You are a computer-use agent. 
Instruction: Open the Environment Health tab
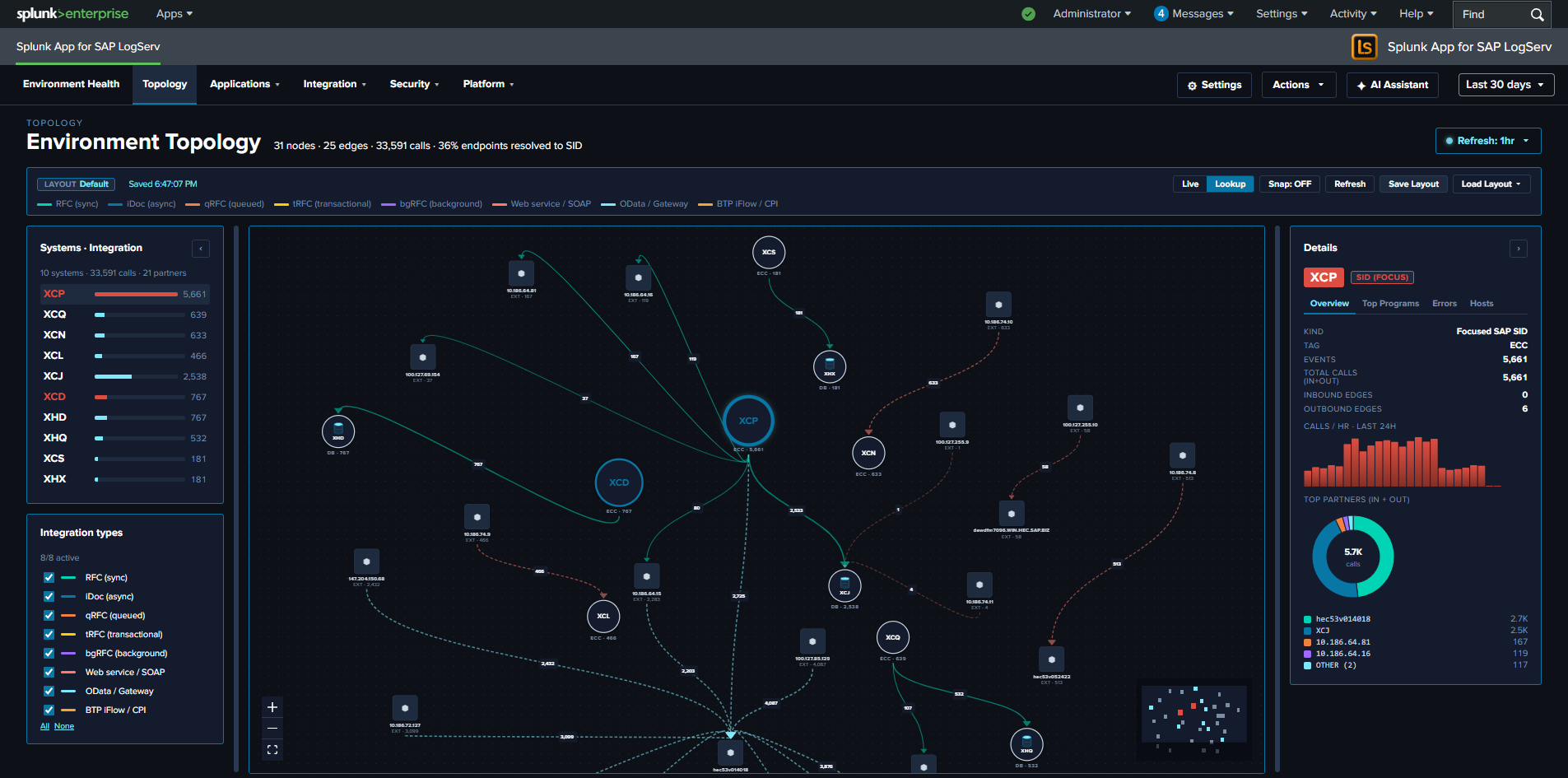click(72, 84)
